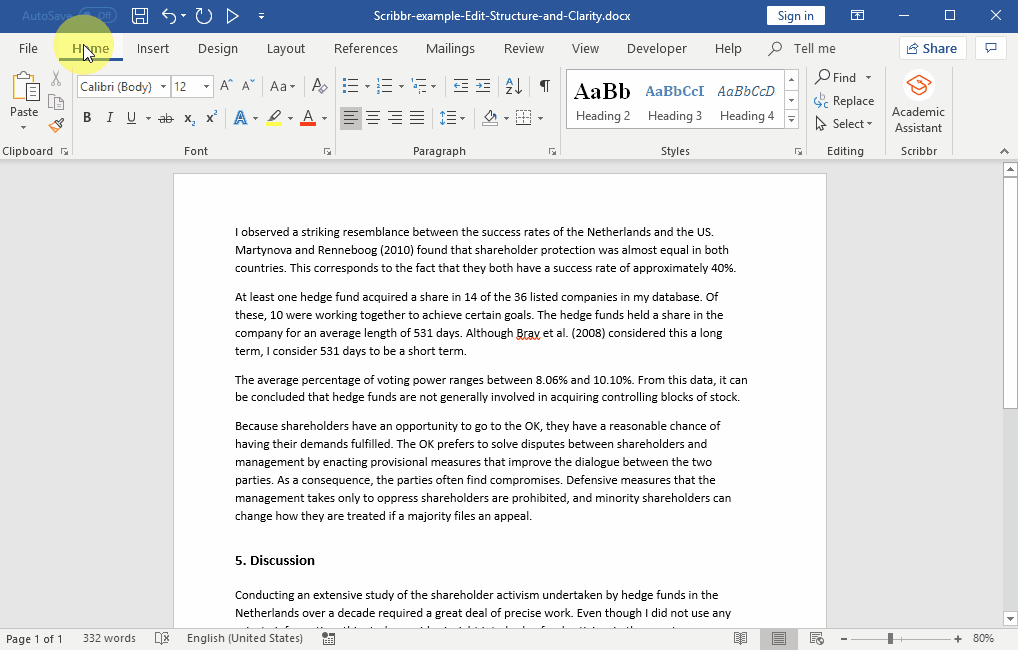Click the Sort icon
The height and width of the screenshot is (650, 1018).
click(x=516, y=87)
